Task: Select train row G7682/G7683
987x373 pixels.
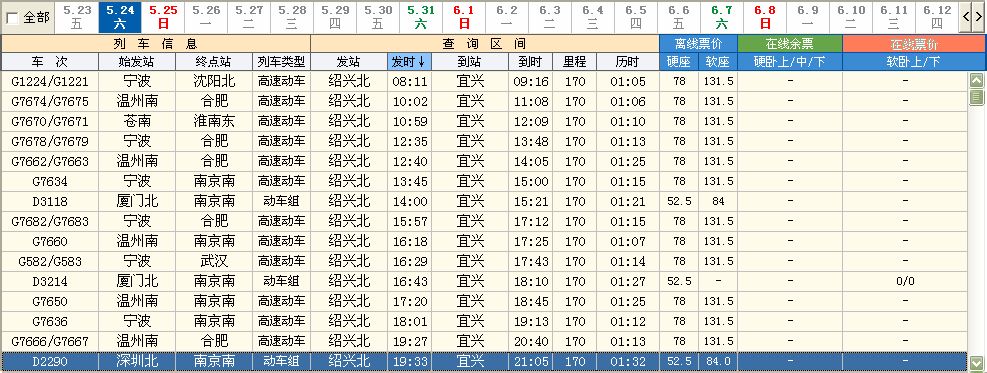Action: tap(484, 221)
